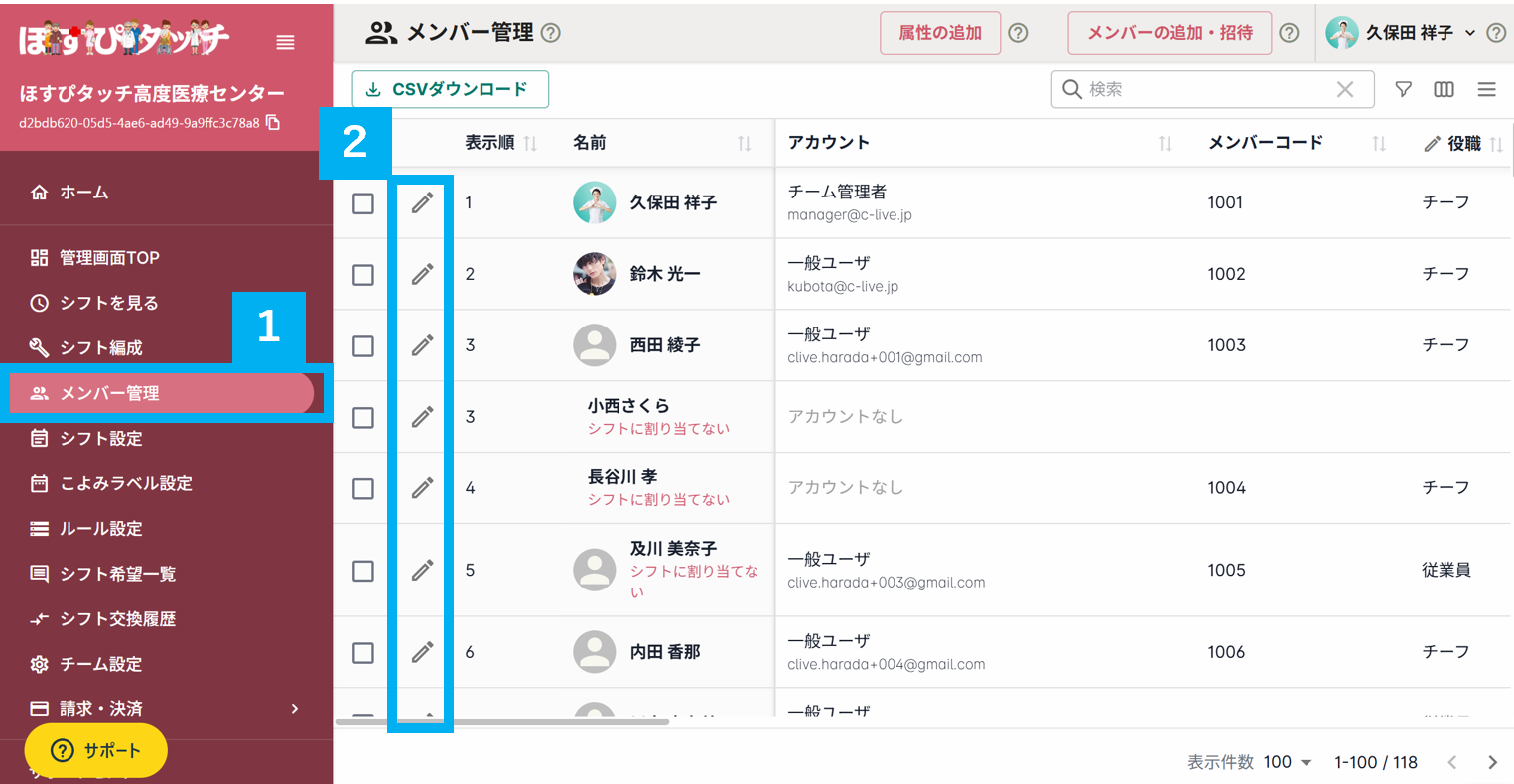The width and height of the screenshot is (1514, 784).
Task: Click メンバーの追加・招待 button
Action: (1170, 32)
